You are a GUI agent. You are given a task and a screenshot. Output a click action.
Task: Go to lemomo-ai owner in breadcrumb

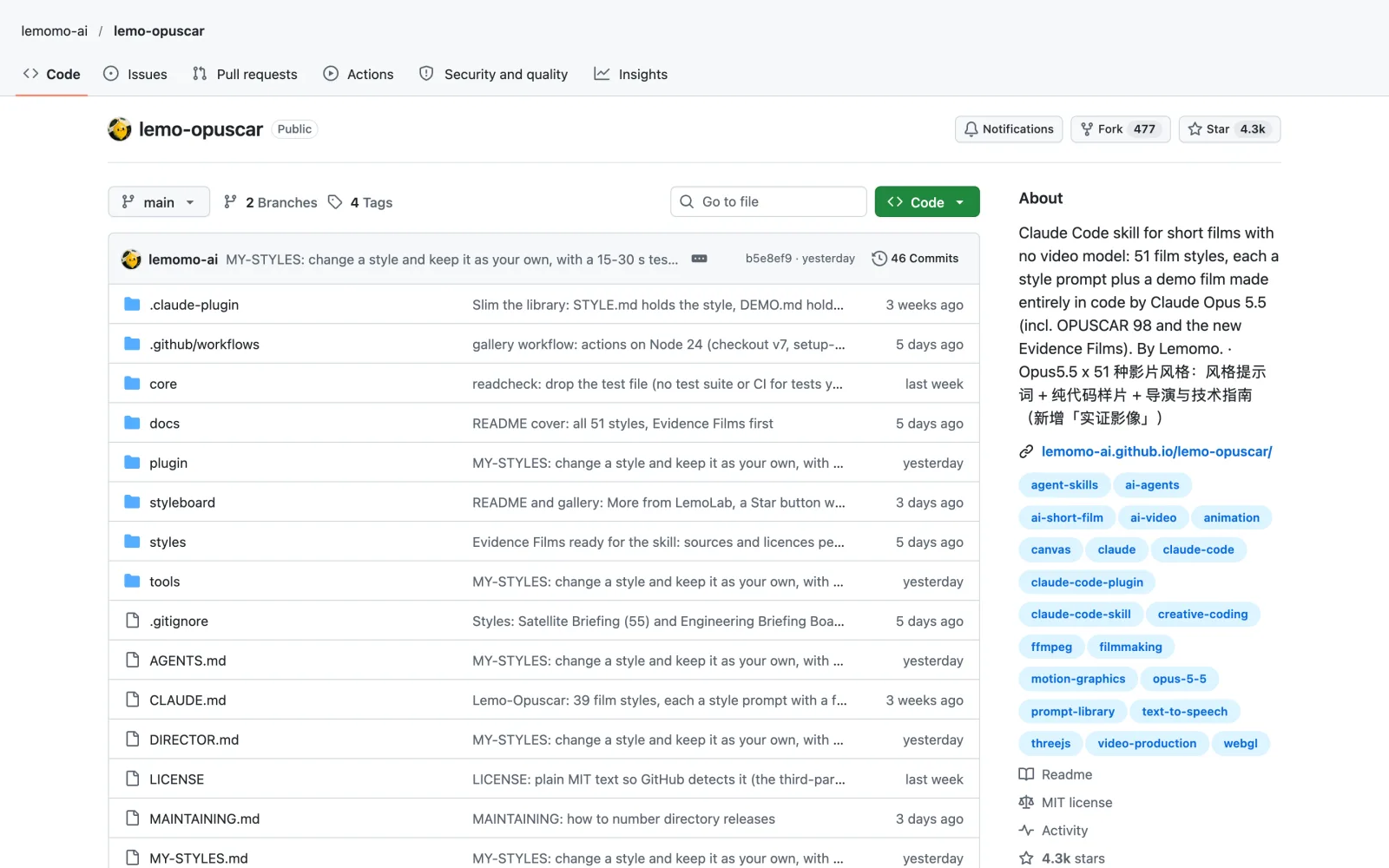[55, 31]
